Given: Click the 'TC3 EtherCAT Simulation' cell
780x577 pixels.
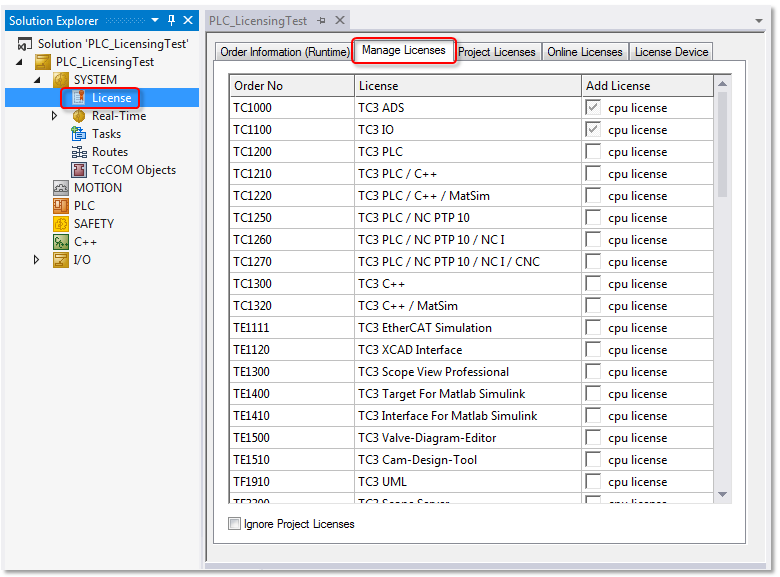Looking at the screenshot, I should 468,328.
